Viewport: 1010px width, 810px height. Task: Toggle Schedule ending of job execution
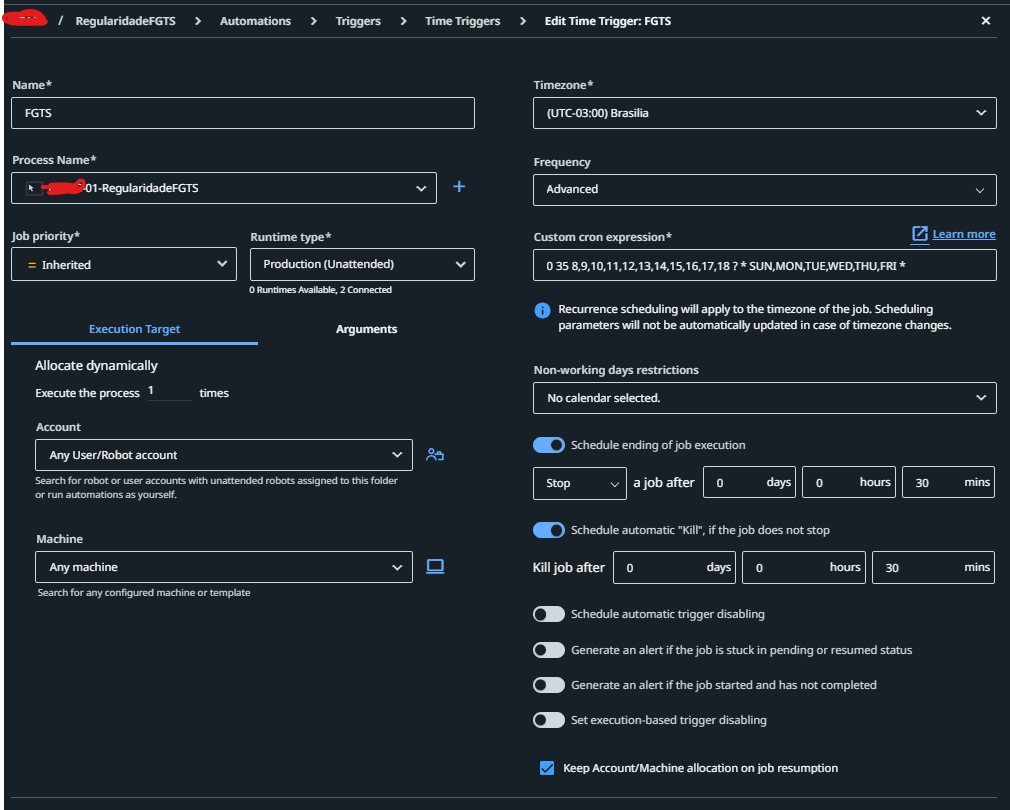[x=549, y=445]
